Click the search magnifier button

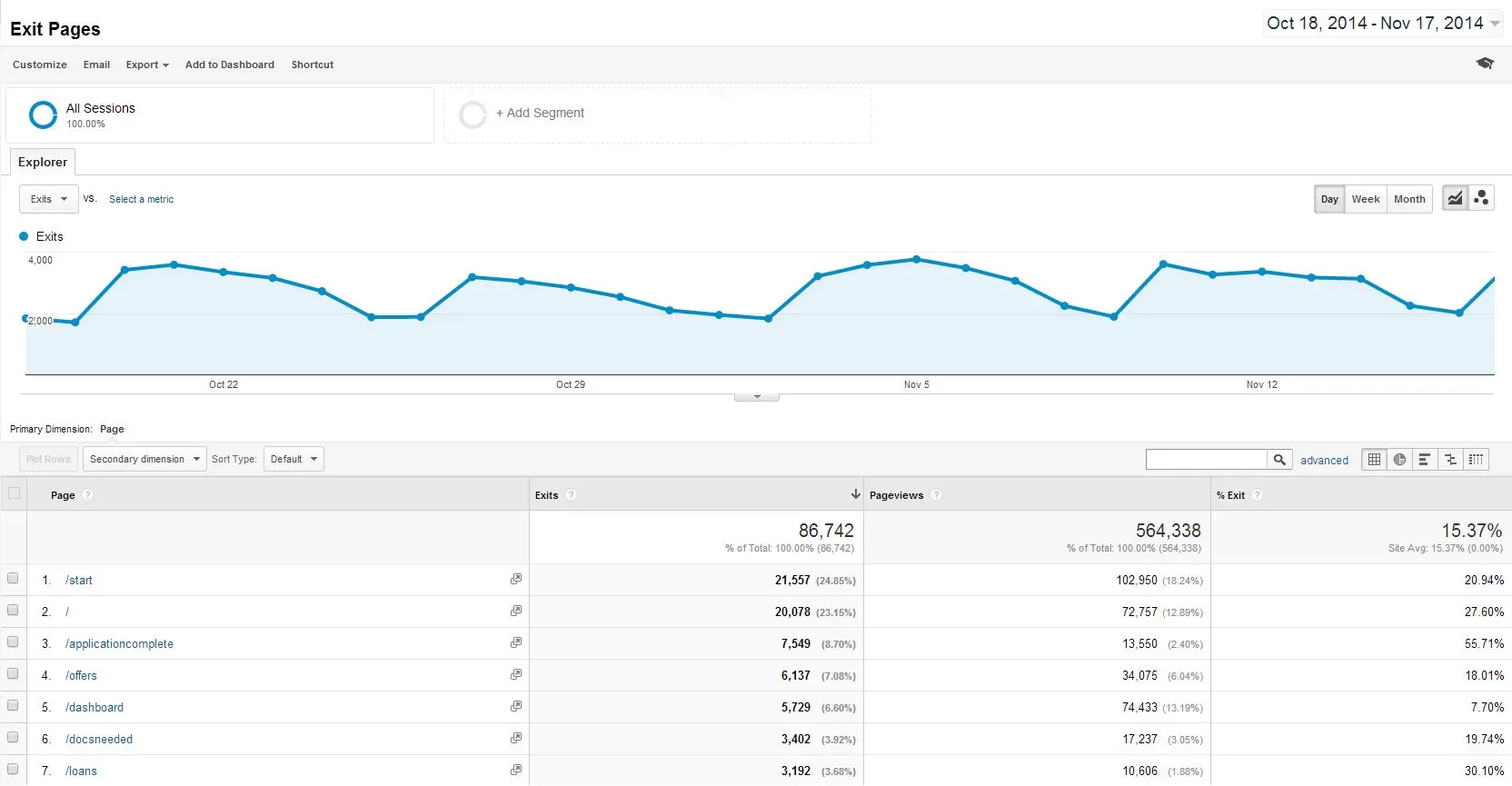pos(1279,460)
